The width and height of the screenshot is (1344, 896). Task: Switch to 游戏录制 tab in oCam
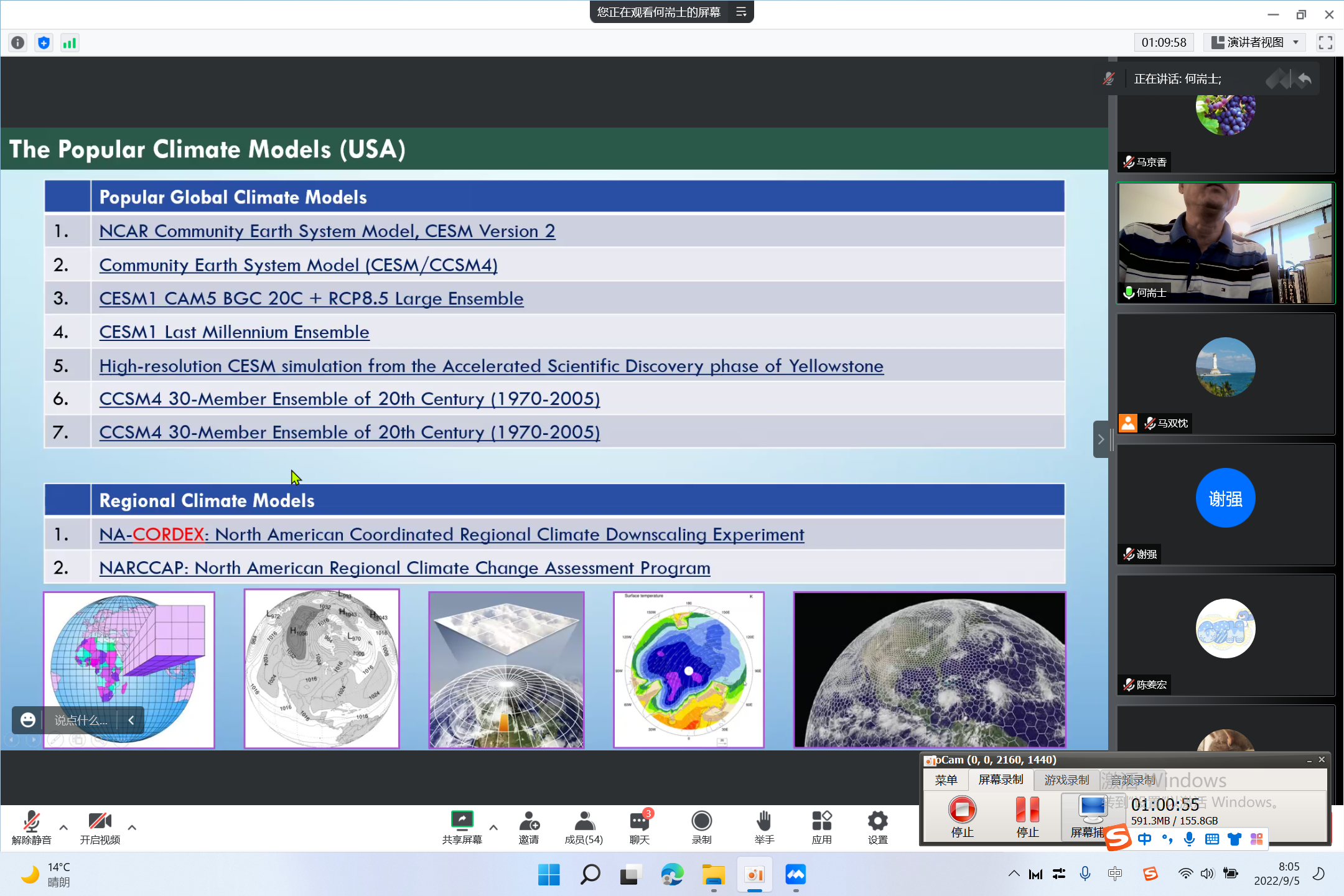[x=1066, y=780]
